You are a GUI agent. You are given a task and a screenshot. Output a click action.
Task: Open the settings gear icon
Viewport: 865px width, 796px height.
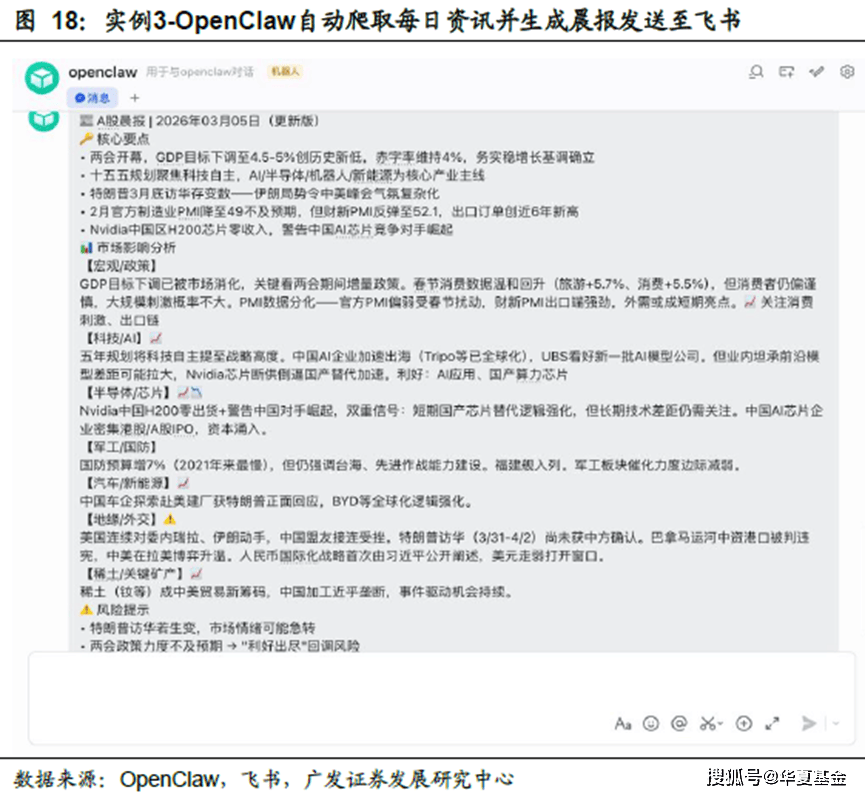847,72
